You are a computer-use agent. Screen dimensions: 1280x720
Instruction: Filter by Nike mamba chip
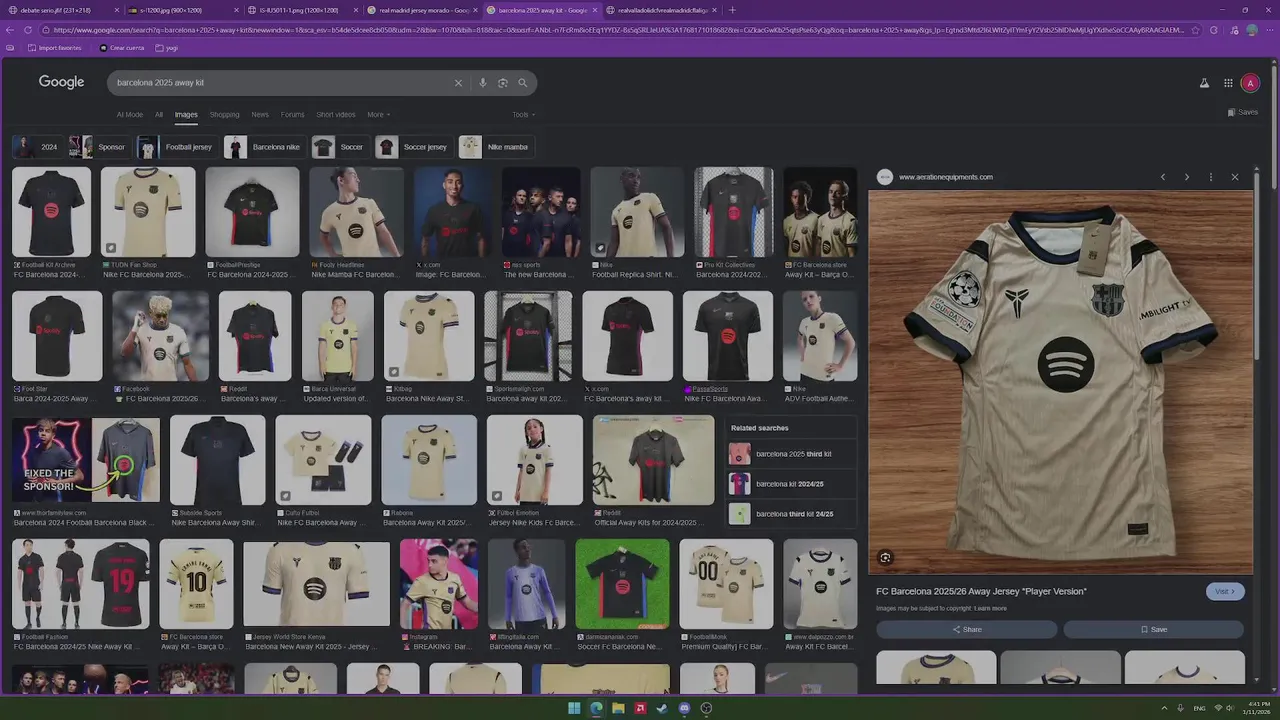coord(495,147)
